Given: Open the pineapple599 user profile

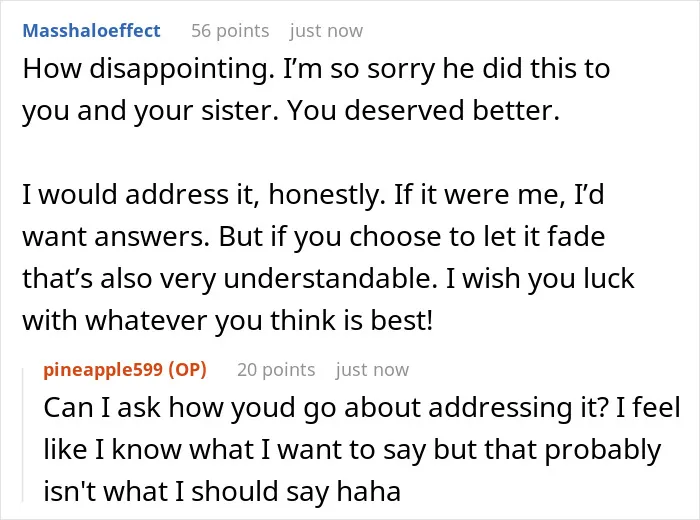Looking at the screenshot, I should click(x=103, y=370).
